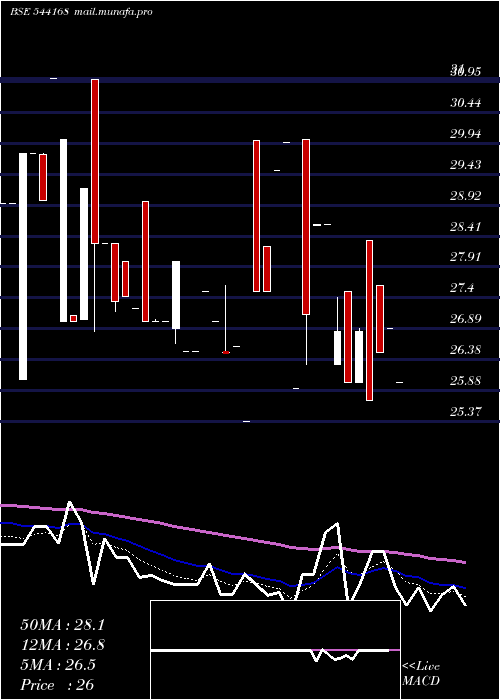Image resolution: width=500 pixels, height=700 pixels.
Task: Select the 25.88 price axis label
Action: coord(466,381)
